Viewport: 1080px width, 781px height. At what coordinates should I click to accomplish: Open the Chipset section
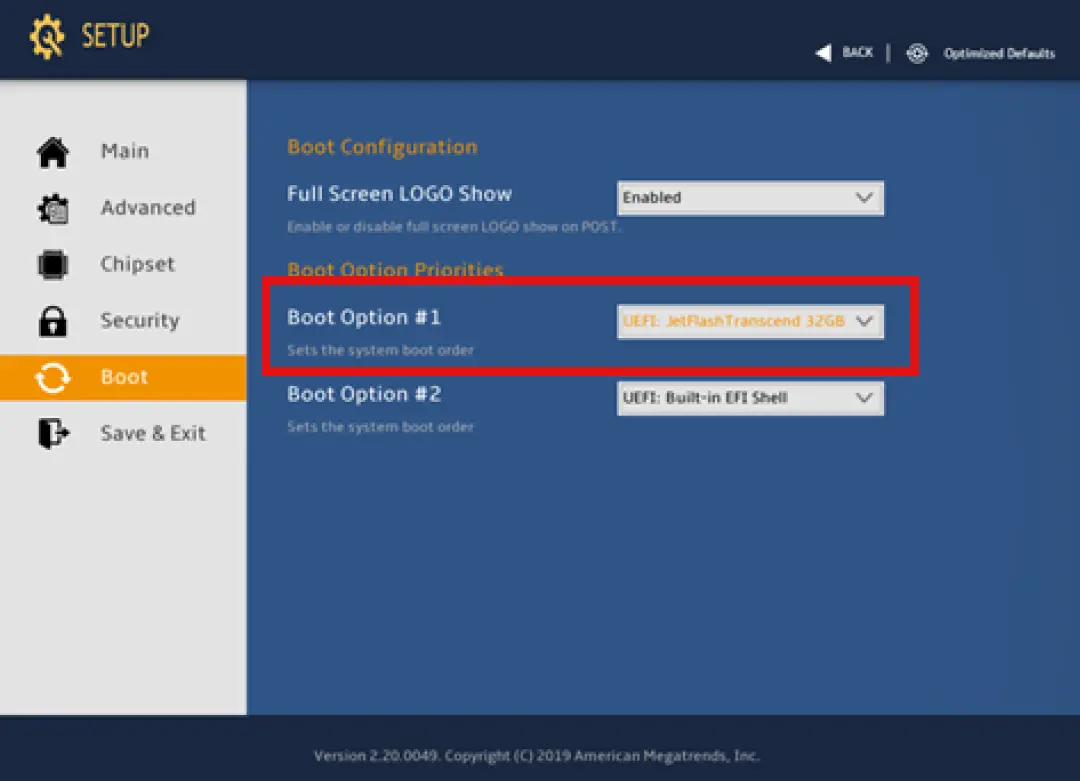137,264
